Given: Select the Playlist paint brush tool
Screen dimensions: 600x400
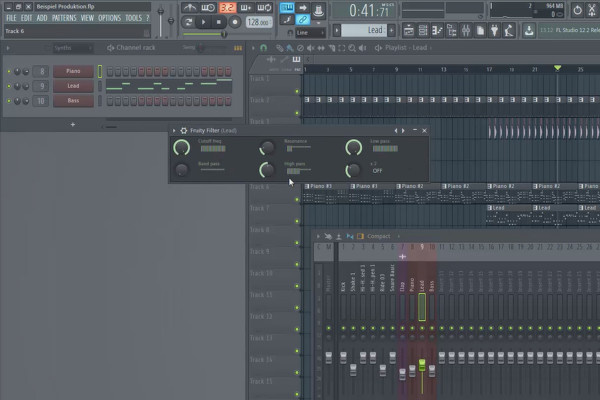Looking at the screenshot, I should (x=290, y=48).
